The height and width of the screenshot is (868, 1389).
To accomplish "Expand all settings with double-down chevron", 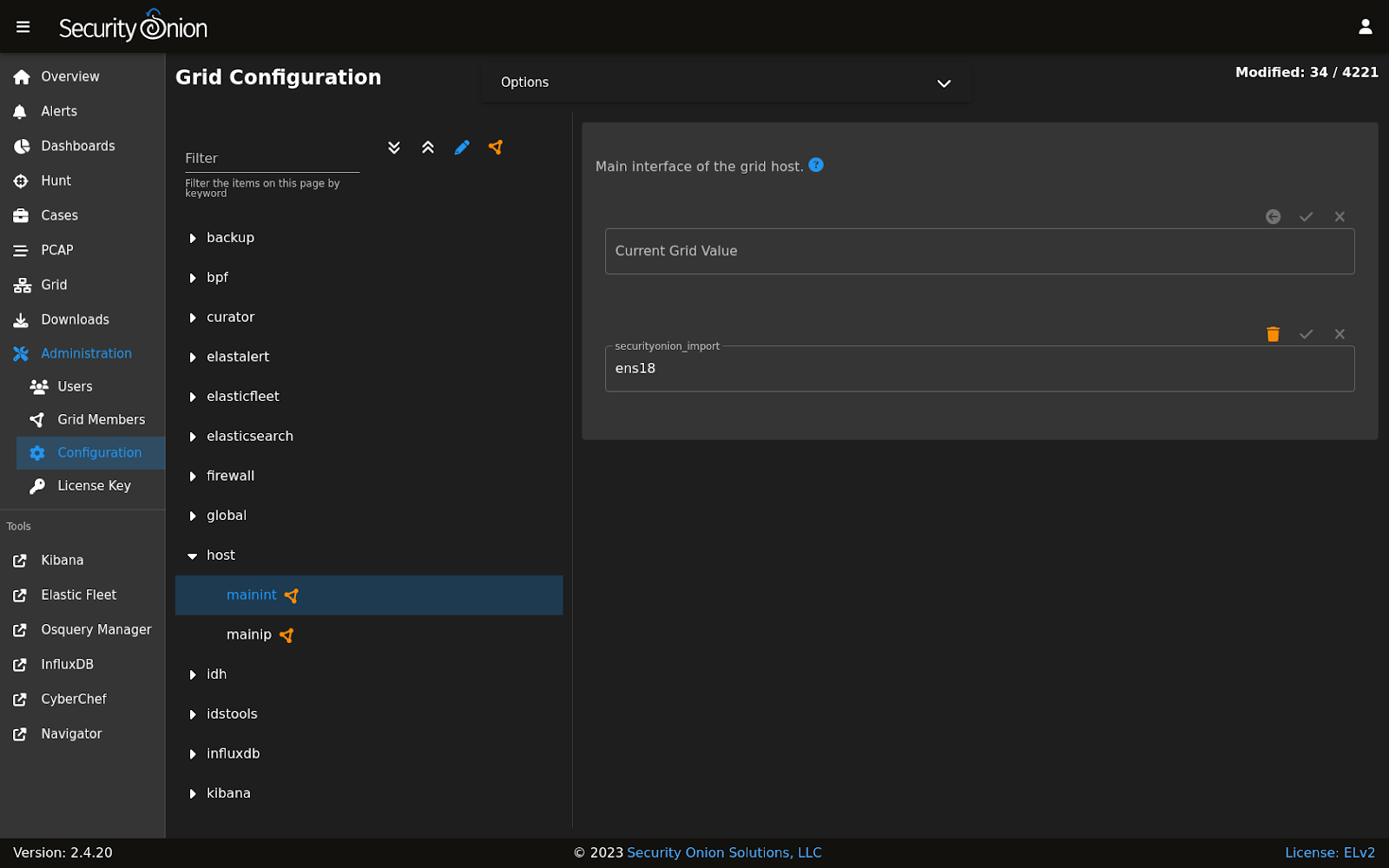I will 394,148.
